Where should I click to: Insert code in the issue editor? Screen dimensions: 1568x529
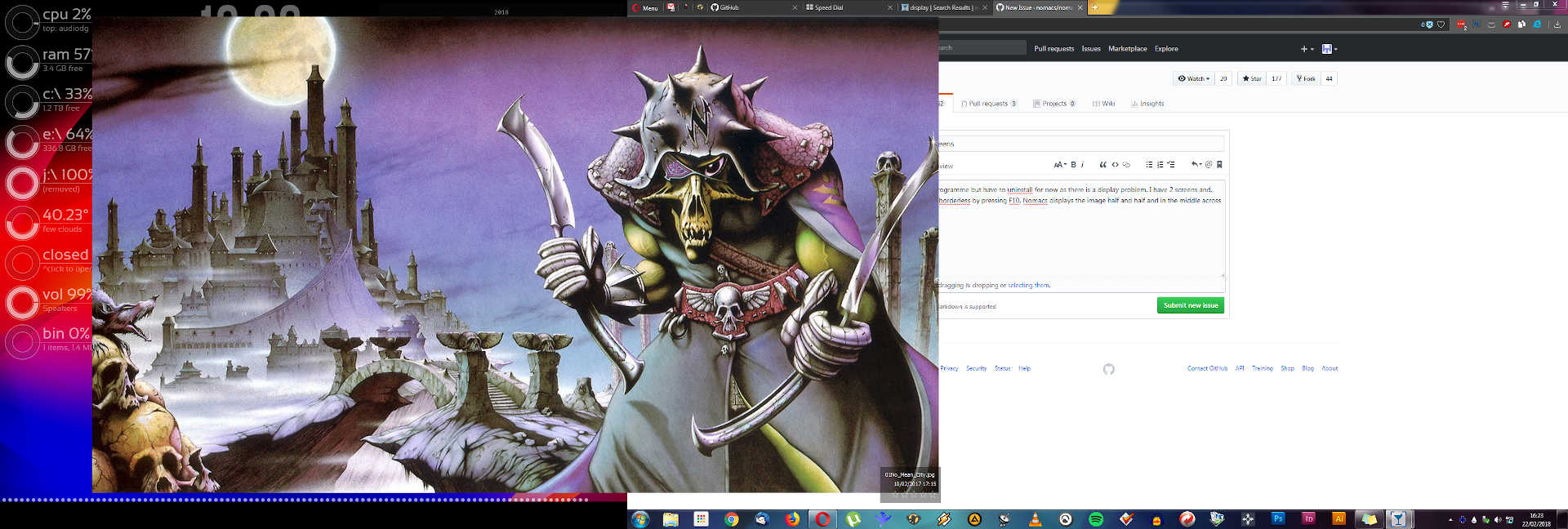tap(1115, 165)
